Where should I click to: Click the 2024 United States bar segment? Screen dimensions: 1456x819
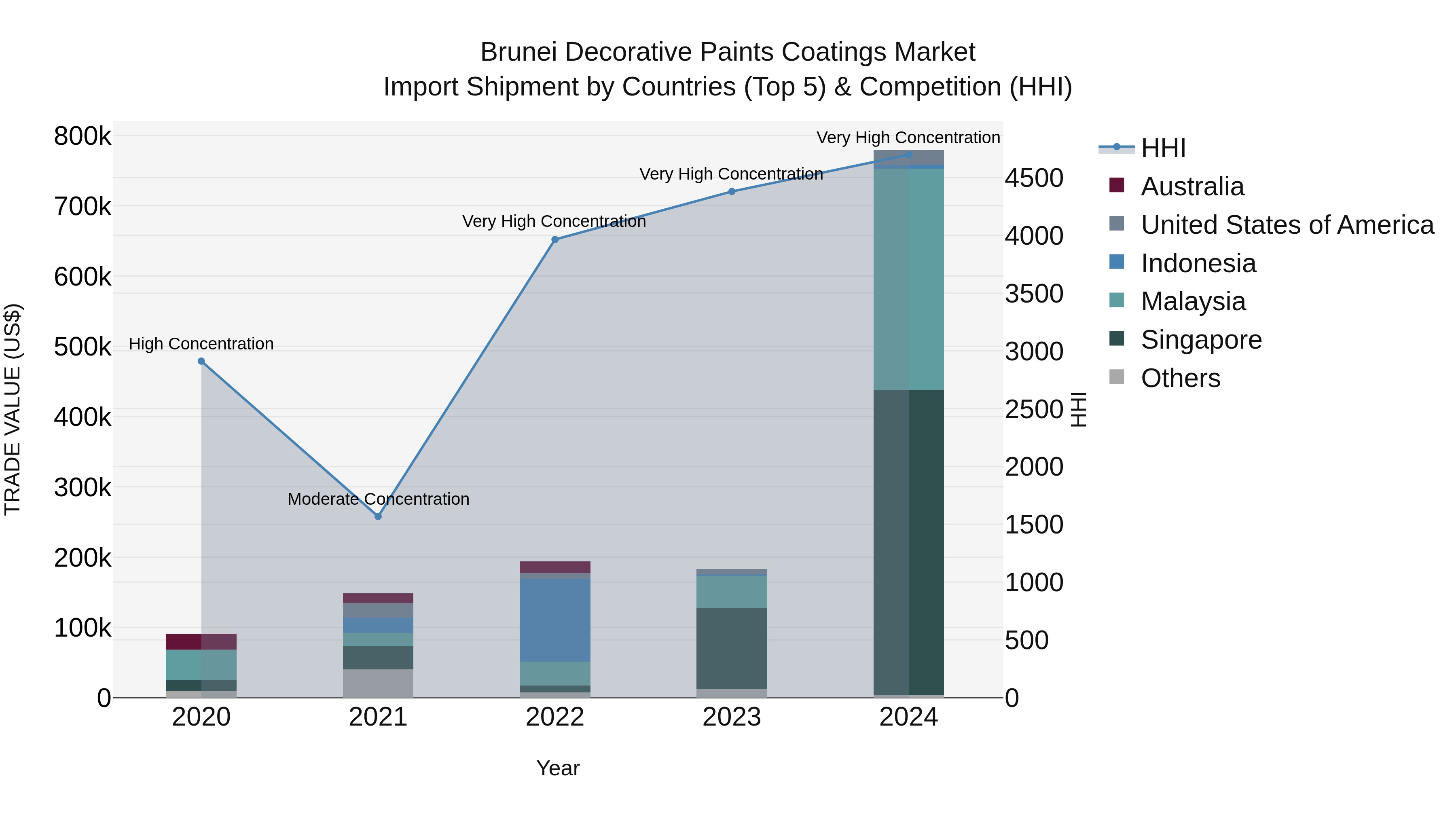pos(909,158)
